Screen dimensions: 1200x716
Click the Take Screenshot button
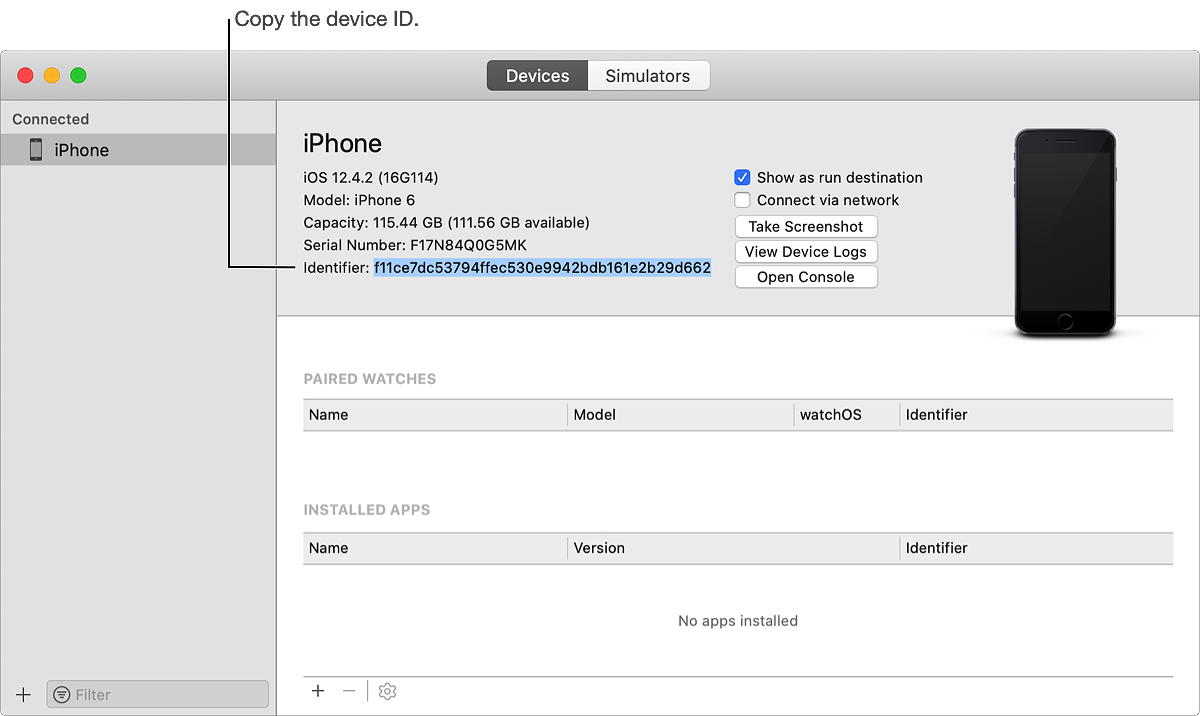pyautogui.click(x=806, y=226)
